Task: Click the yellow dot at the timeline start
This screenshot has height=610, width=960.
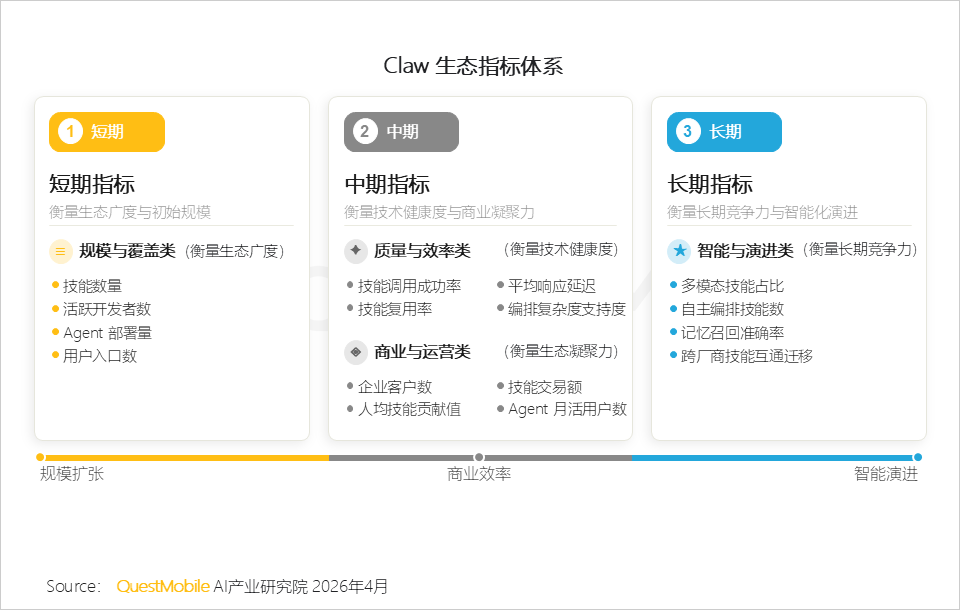Action: pyautogui.click(x=38, y=457)
